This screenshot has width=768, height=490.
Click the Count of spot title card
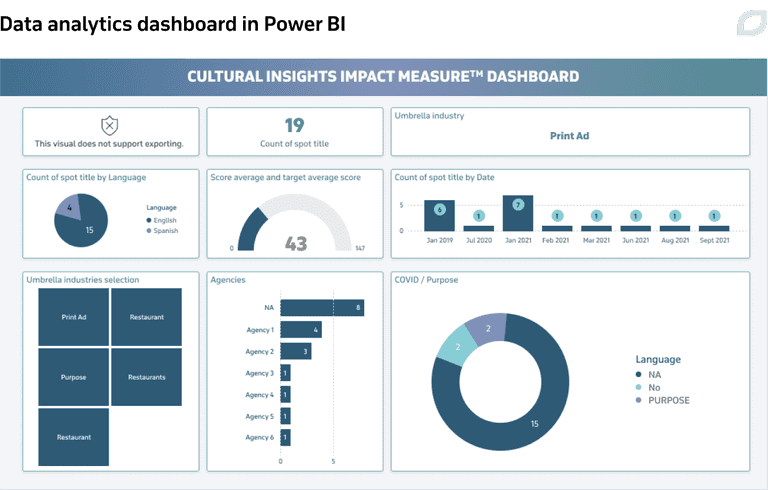[x=294, y=132]
